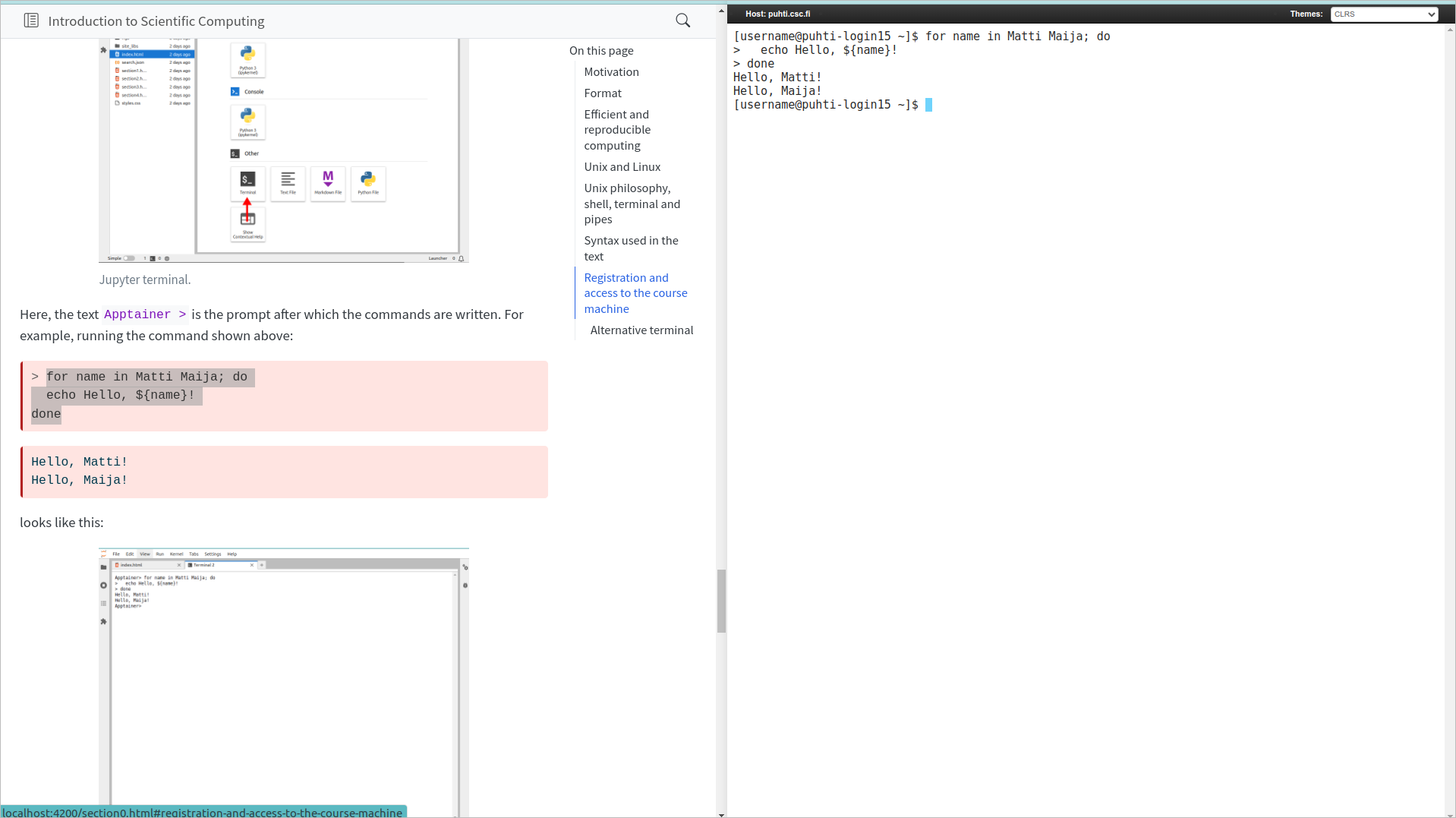The width and height of the screenshot is (1456, 818).
Task: Click the 'echo Hello, ${name}!' terminal line
Action: click(x=829, y=50)
